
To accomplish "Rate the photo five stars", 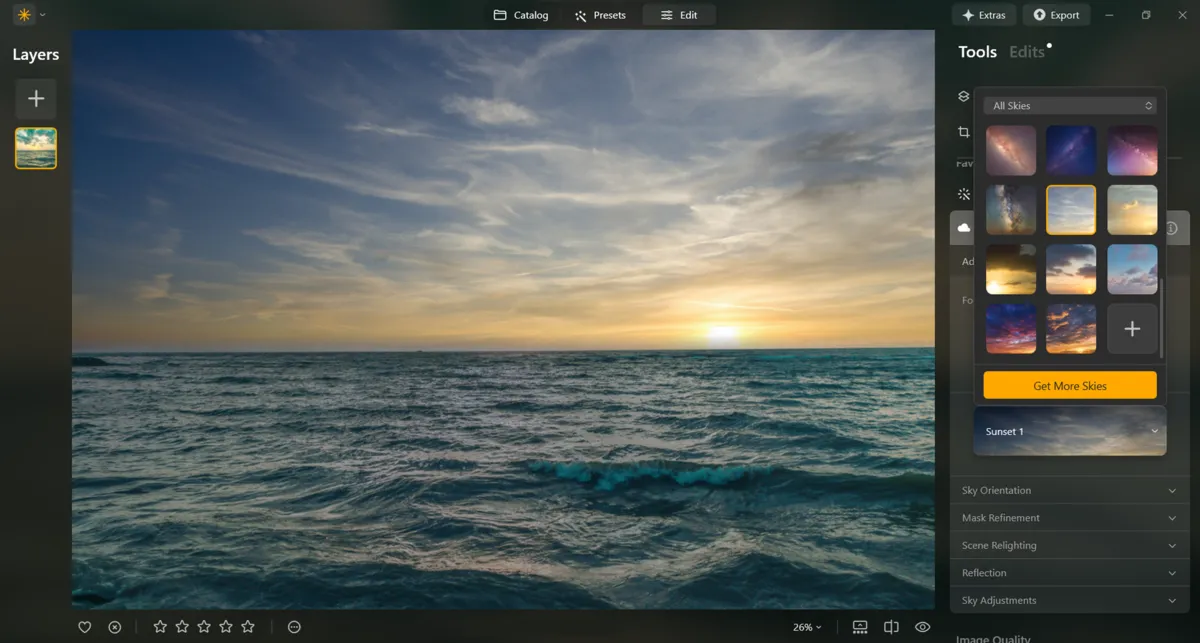I will click(248, 627).
